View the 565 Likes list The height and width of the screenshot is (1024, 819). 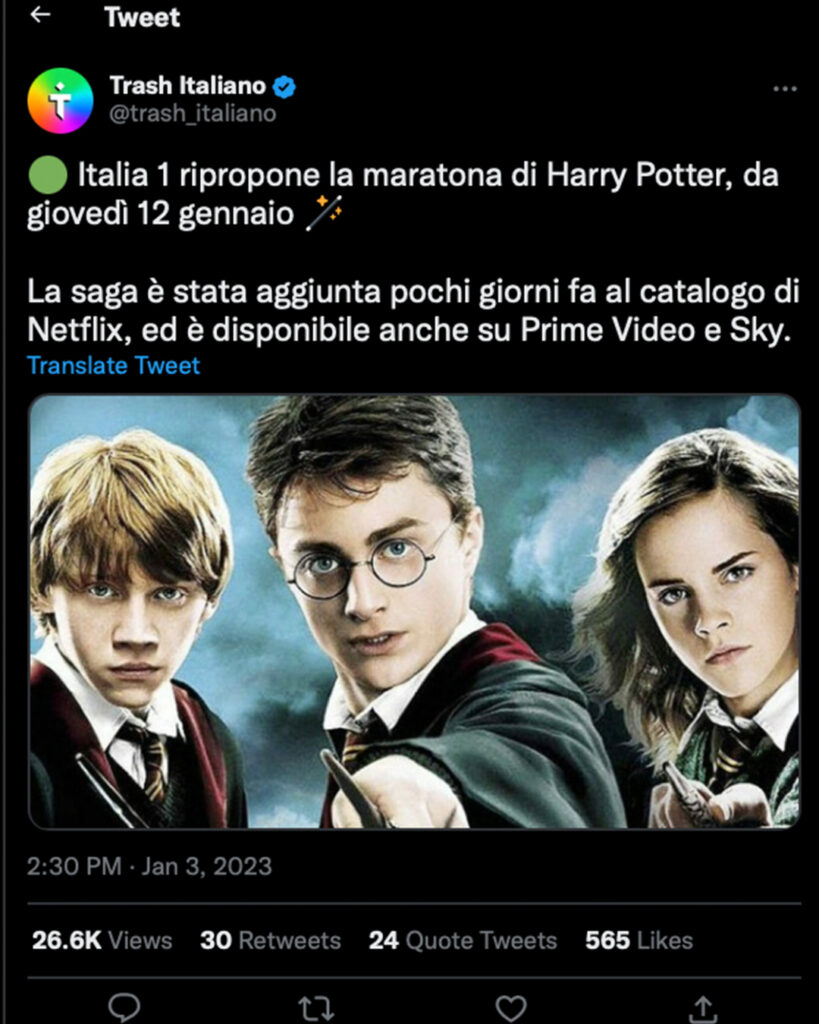(639, 940)
